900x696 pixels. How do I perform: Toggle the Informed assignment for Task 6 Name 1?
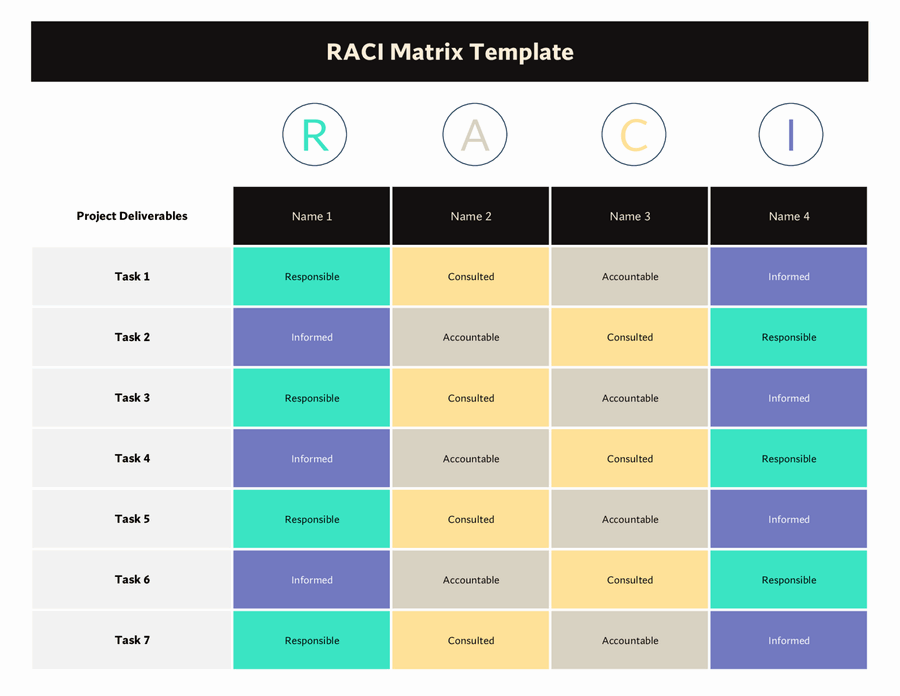point(311,579)
